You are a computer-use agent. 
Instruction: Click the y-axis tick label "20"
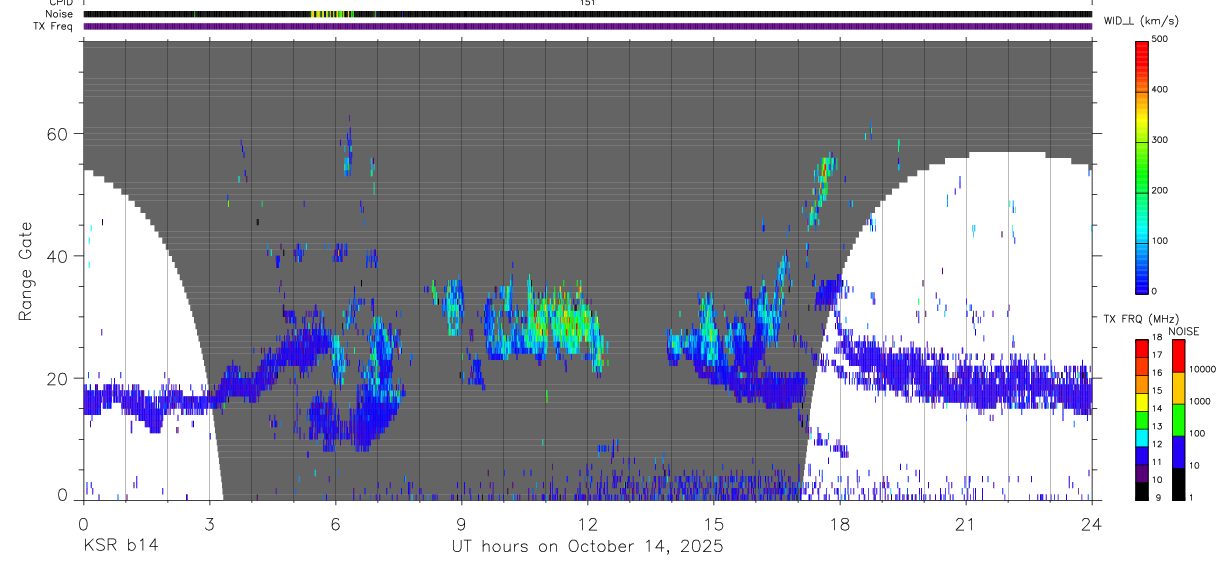coord(58,379)
